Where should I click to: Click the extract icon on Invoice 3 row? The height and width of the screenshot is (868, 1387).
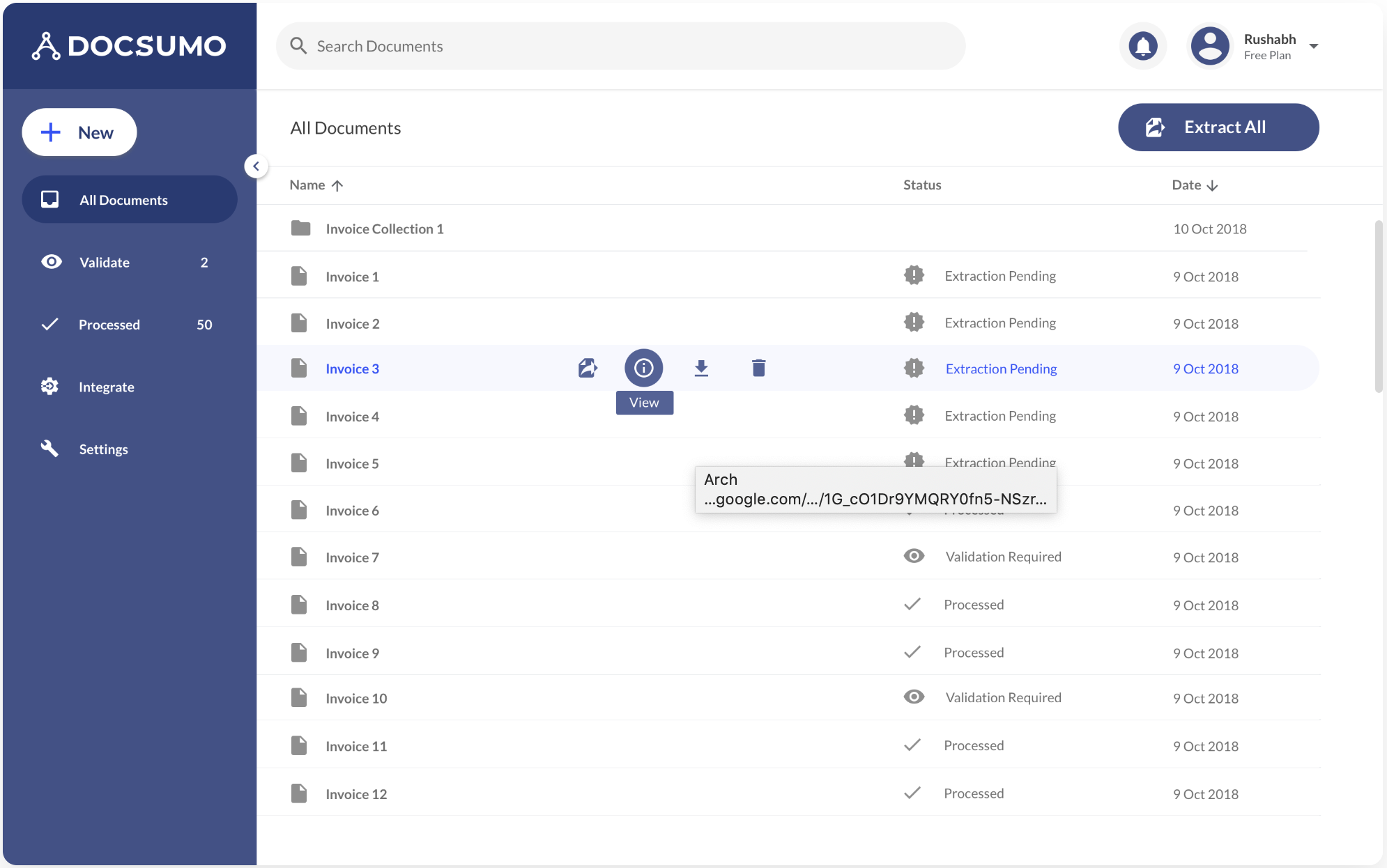(x=588, y=368)
